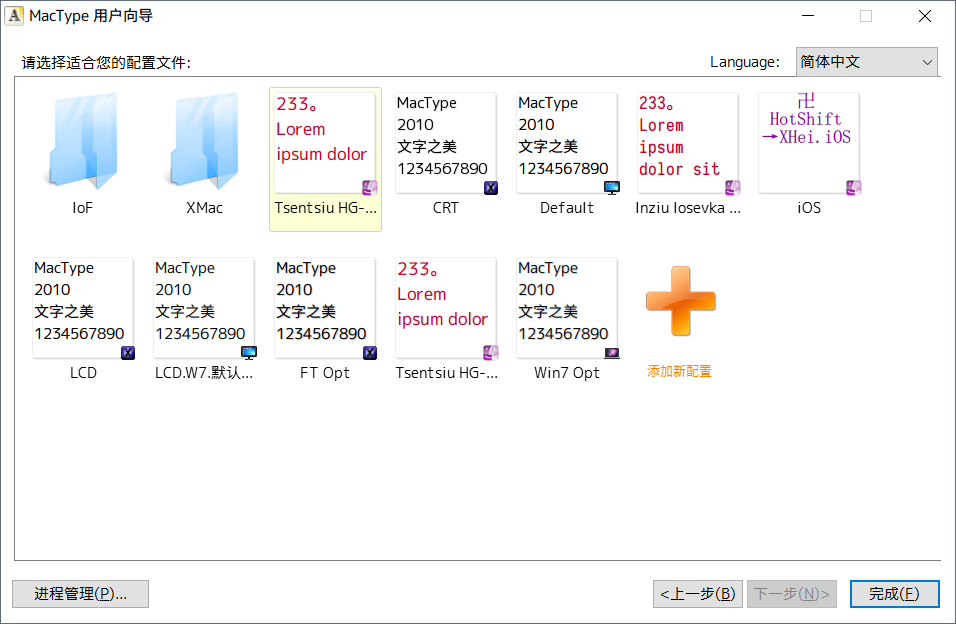This screenshot has height=624, width=956.
Task: Click the orange plus add-profile icon
Action: tap(680, 301)
